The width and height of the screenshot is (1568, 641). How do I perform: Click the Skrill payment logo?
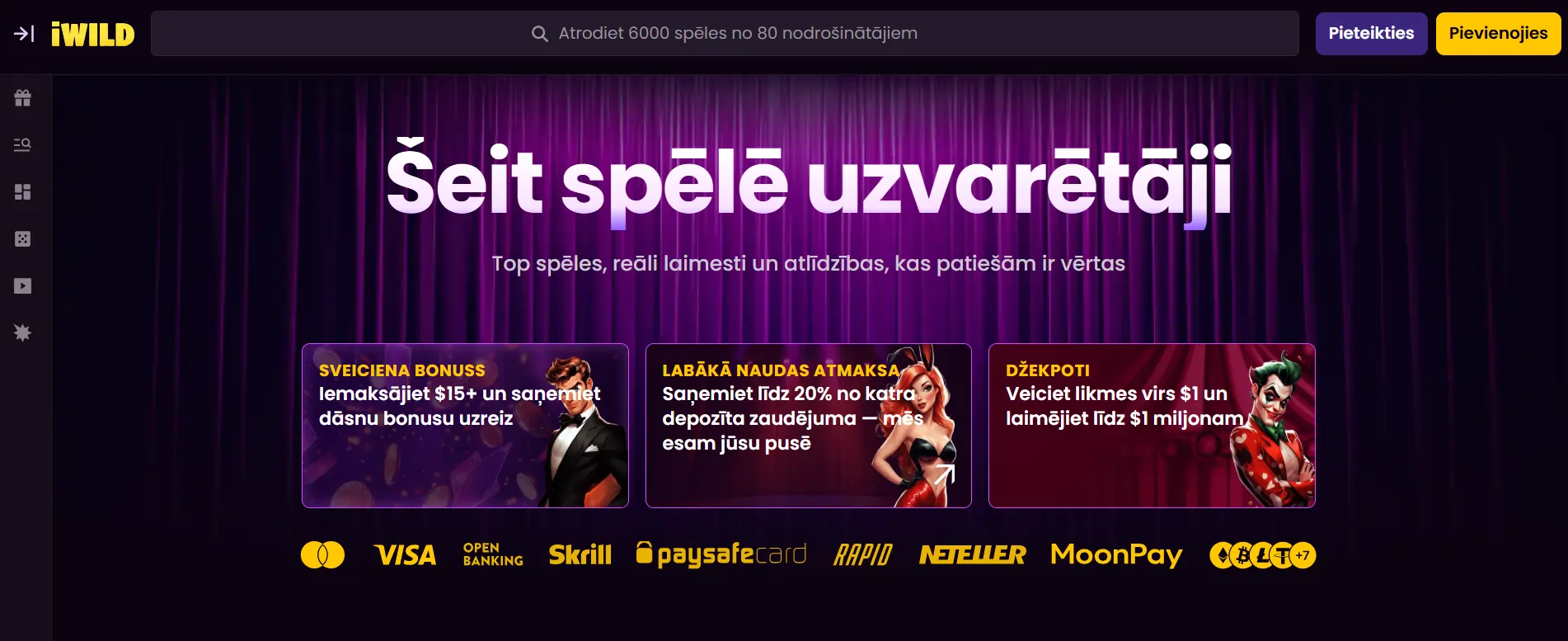click(x=580, y=555)
